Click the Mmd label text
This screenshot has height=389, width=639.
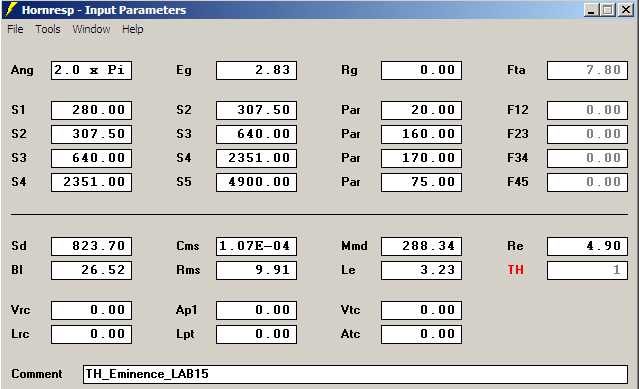pos(355,246)
